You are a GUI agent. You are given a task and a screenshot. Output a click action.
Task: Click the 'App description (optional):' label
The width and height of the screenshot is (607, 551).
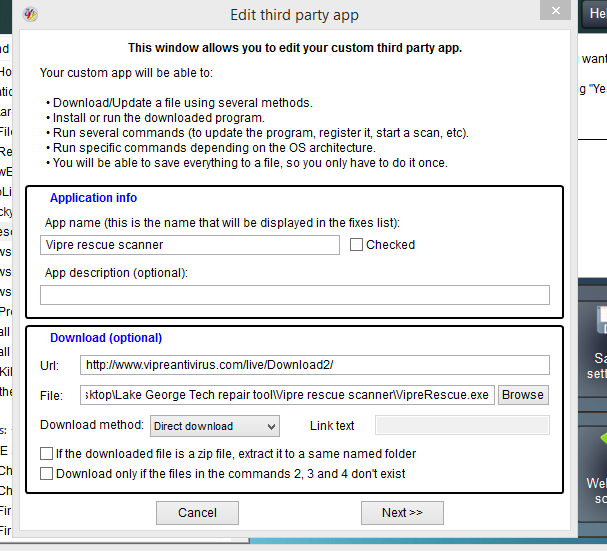[x=116, y=273]
